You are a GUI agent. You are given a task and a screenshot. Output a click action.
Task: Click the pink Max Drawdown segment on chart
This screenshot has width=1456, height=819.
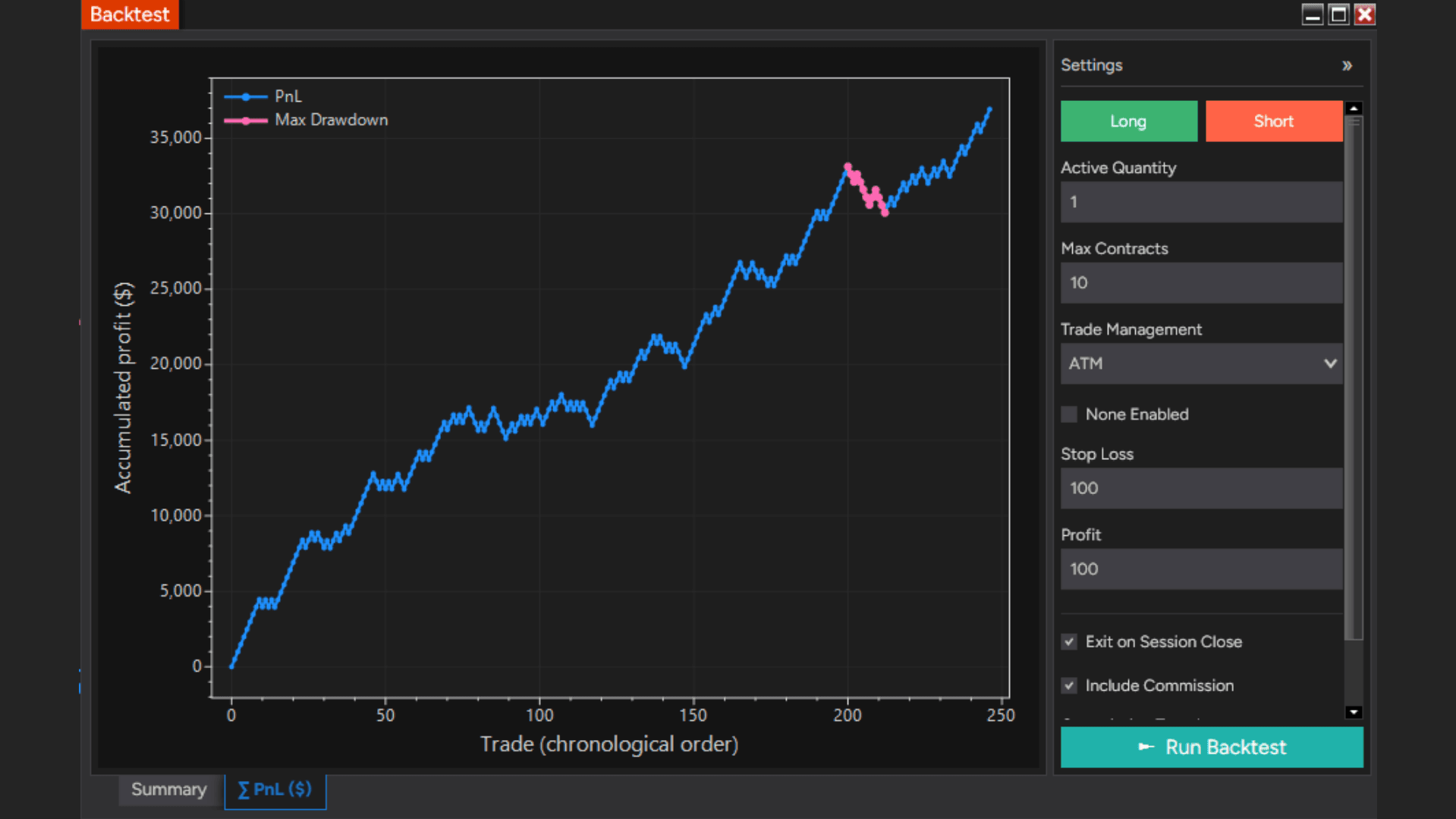866,191
